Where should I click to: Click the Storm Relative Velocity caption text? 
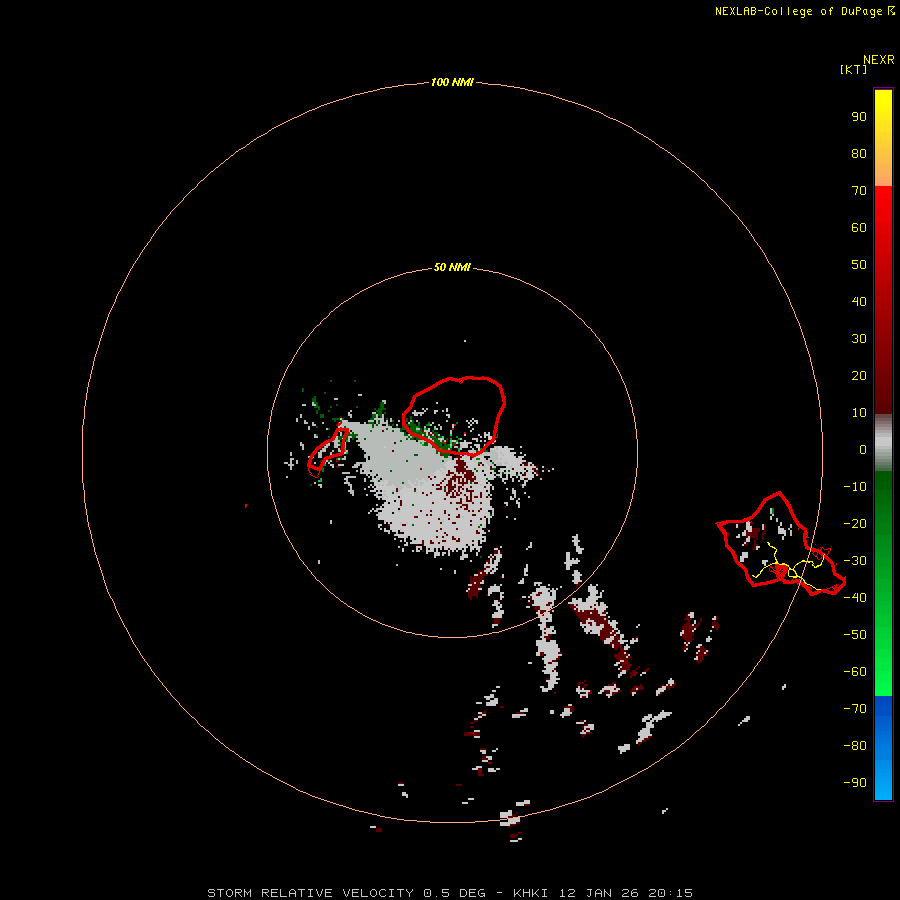pyautogui.click(x=450, y=893)
